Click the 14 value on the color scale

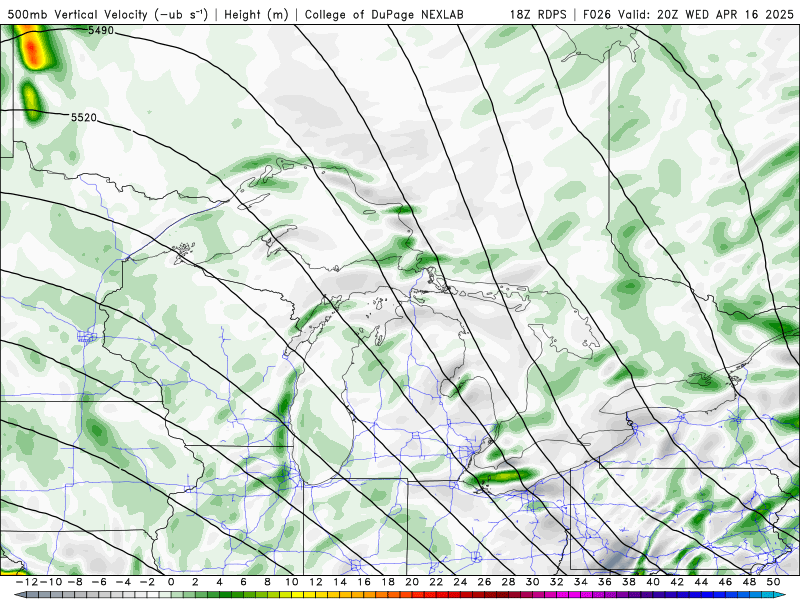pyautogui.click(x=340, y=582)
